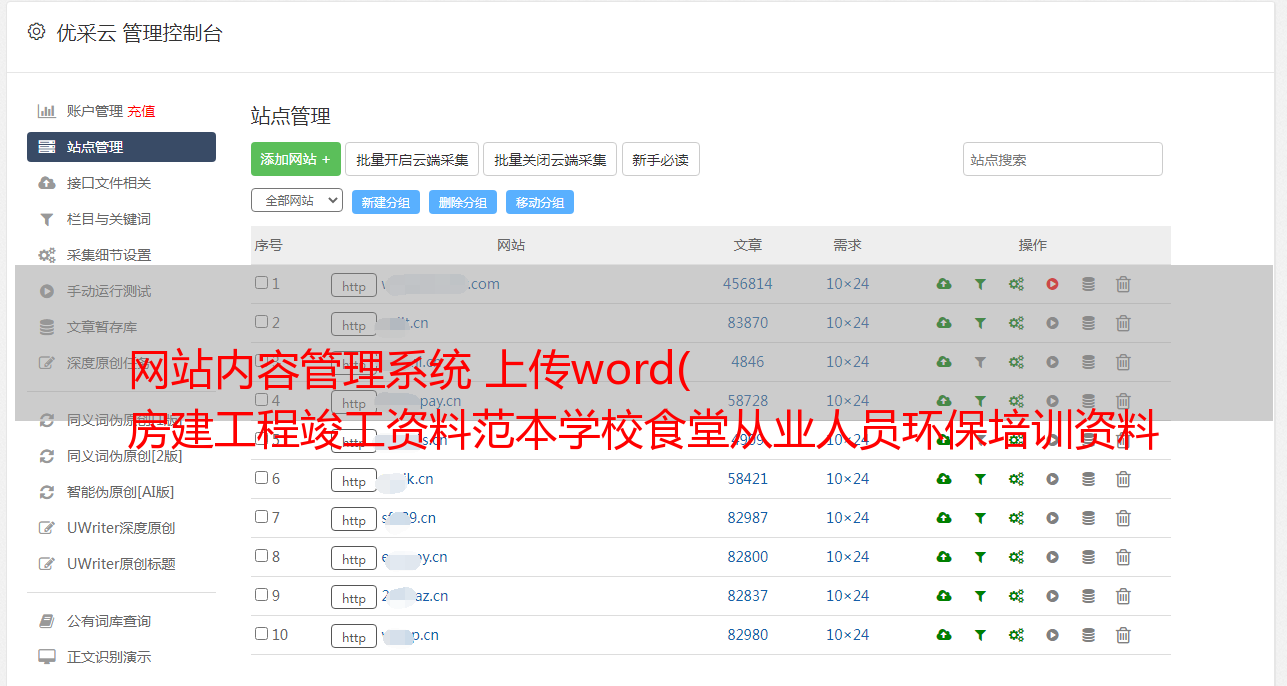Screen dimensions: 1287x686
Task: Tick the checkbox for site row 8
Action: [261, 556]
